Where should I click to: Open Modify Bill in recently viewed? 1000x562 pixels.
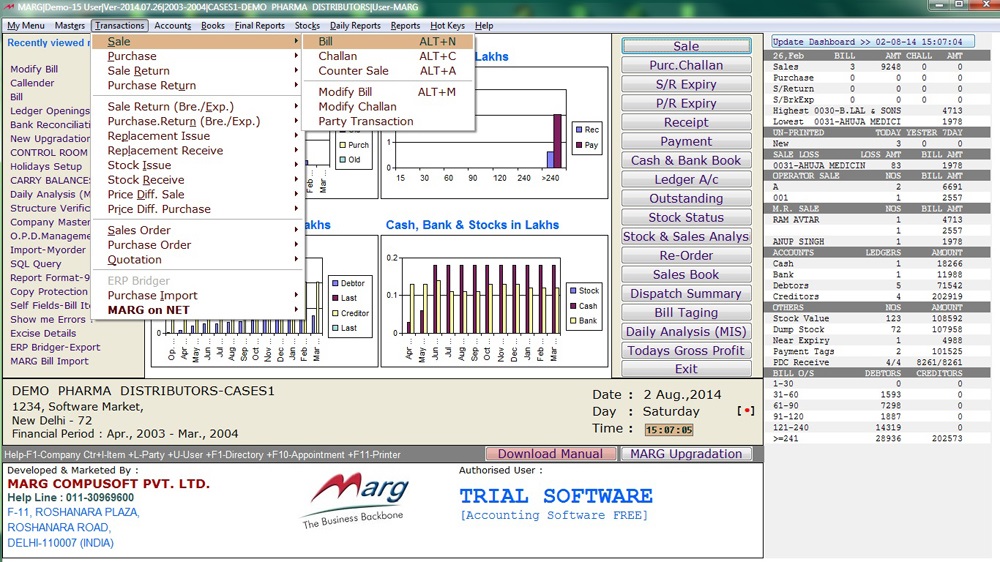point(34,69)
